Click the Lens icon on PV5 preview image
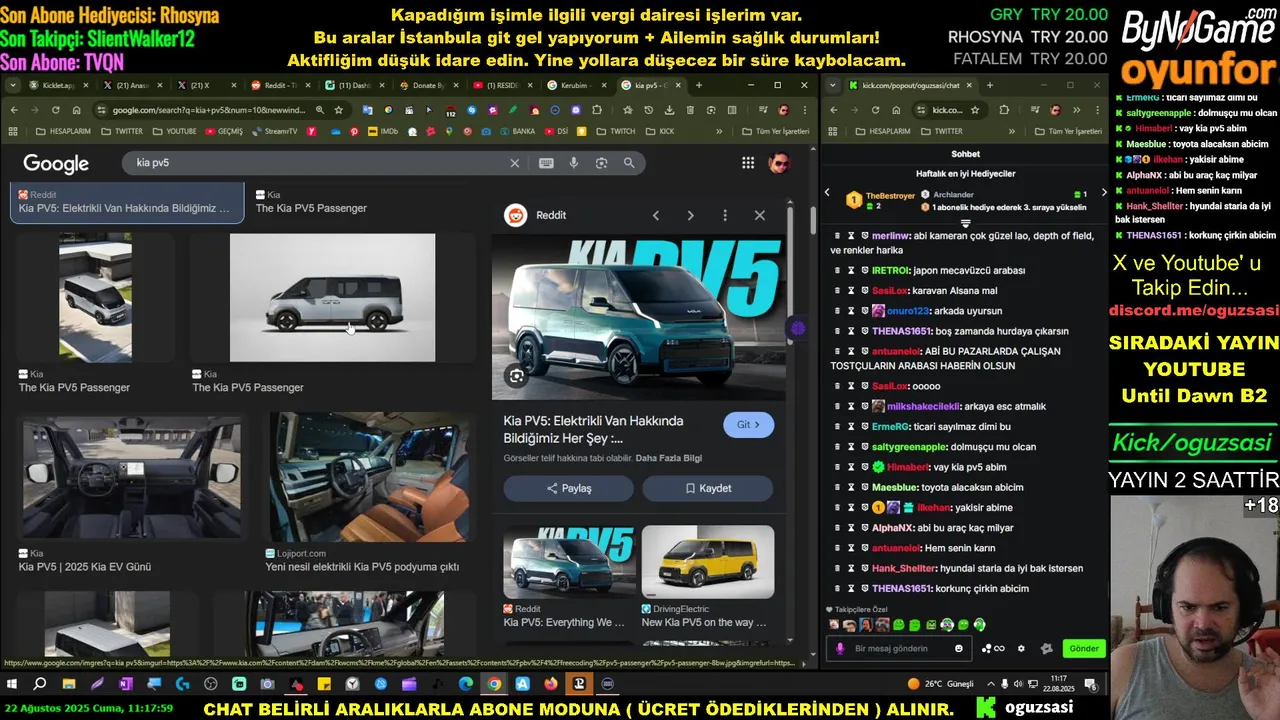 516,376
